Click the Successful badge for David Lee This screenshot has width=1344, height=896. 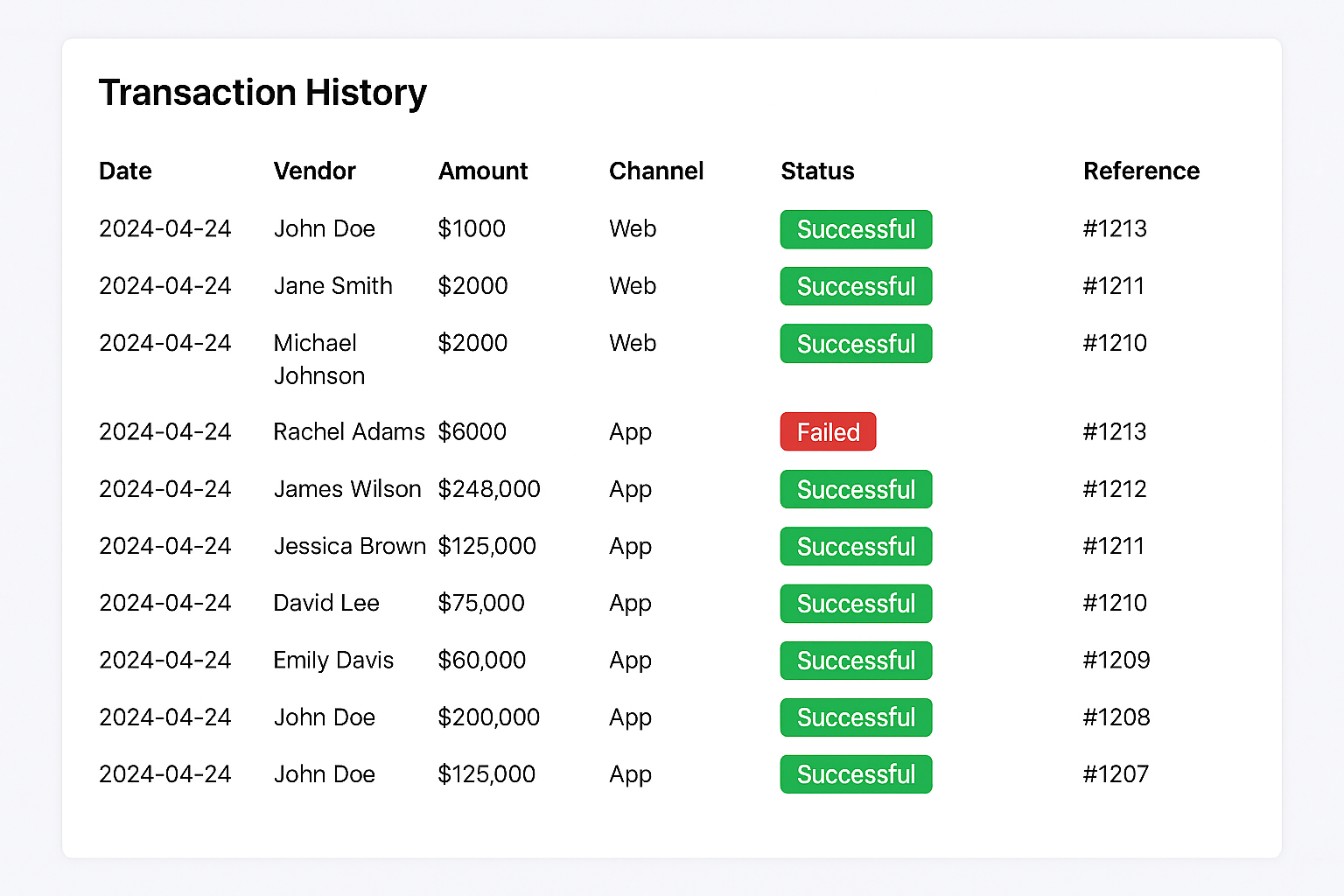(856, 604)
